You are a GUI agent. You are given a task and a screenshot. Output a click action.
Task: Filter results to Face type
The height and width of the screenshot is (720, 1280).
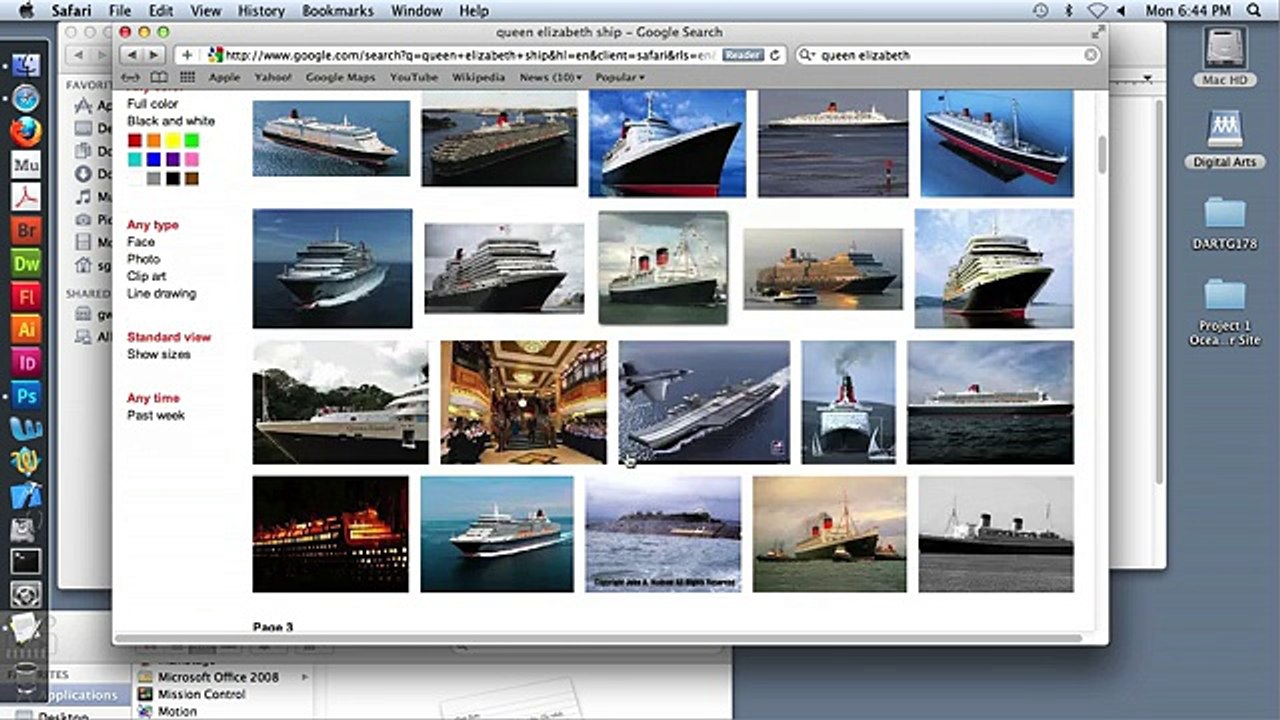tap(141, 242)
